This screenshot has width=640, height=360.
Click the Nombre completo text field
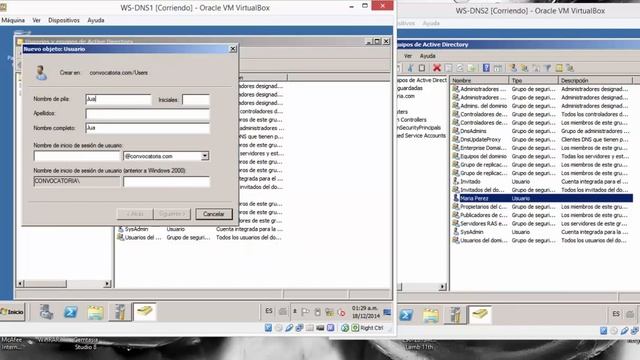pos(147,128)
